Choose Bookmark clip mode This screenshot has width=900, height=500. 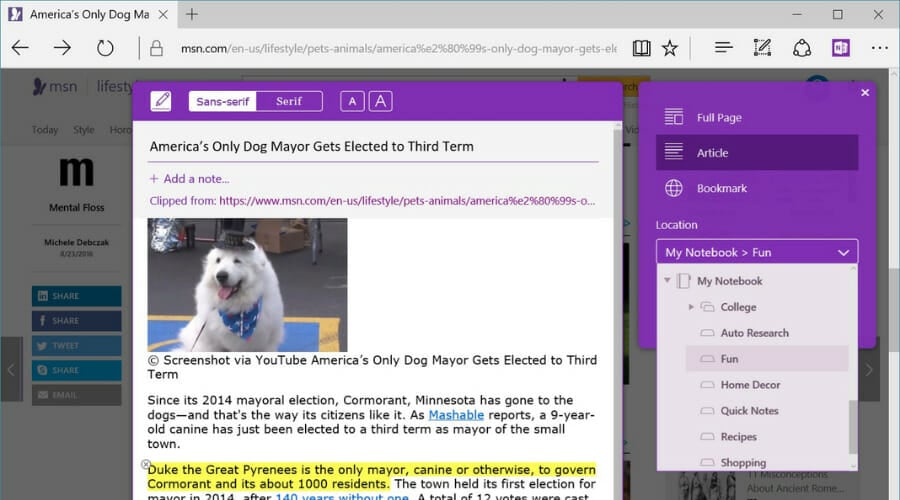point(757,188)
